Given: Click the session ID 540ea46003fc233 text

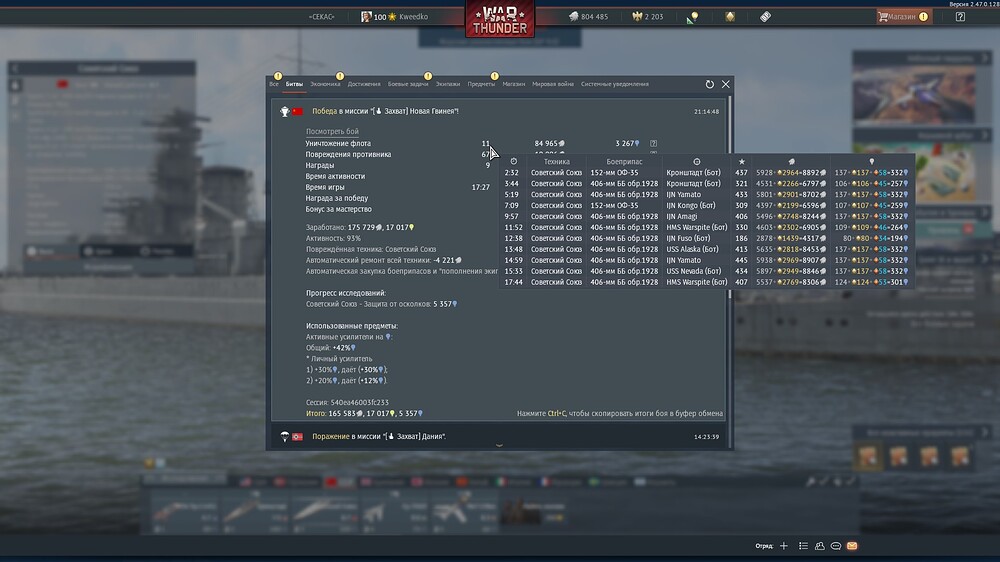Looking at the screenshot, I should (359, 403).
